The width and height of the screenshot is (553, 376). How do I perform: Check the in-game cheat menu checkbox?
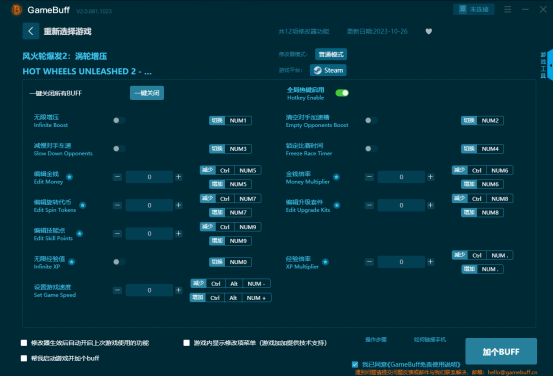187,343
